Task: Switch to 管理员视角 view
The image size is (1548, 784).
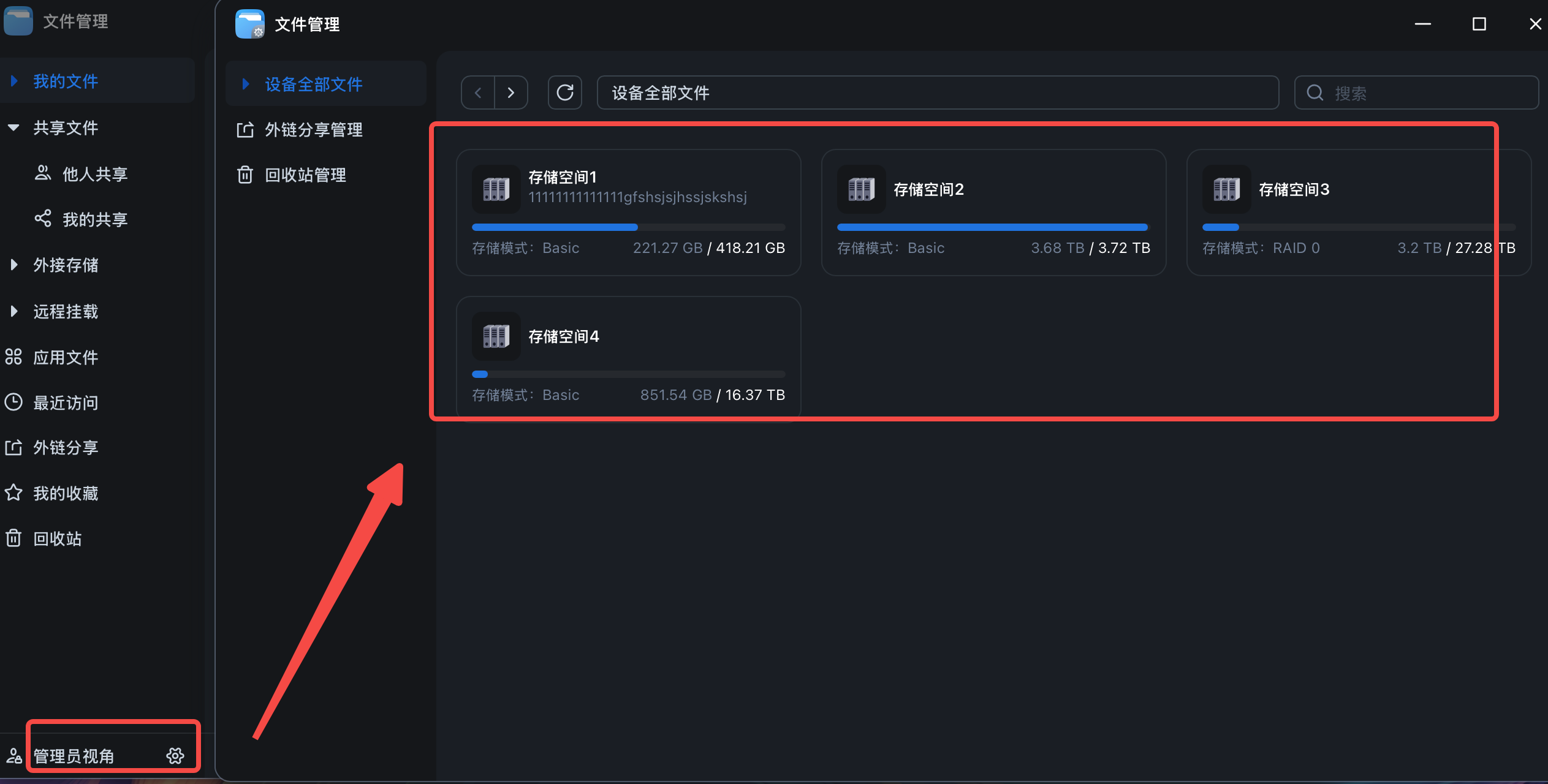Action: pyautogui.click(x=74, y=756)
